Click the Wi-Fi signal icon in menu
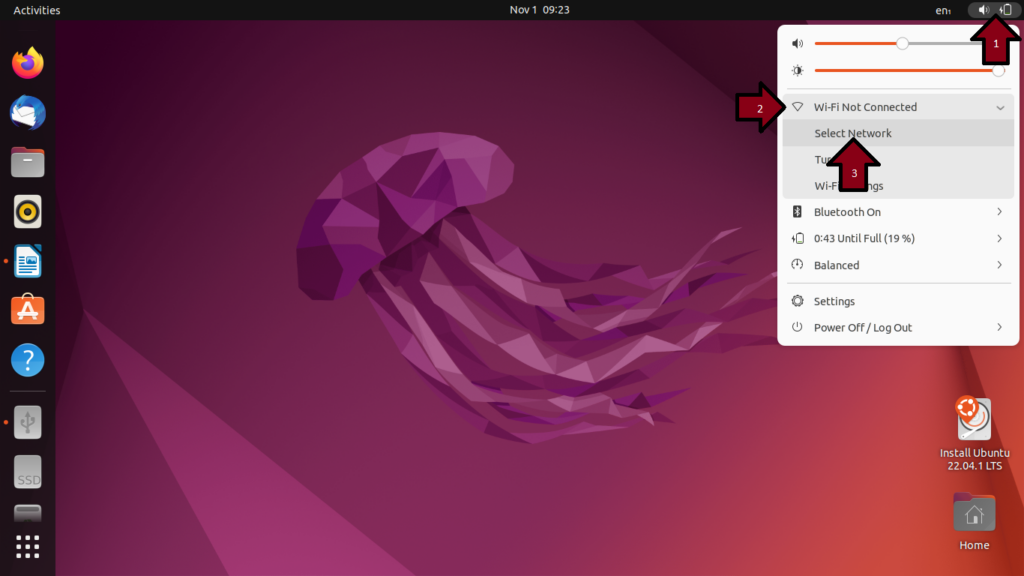 (x=797, y=106)
